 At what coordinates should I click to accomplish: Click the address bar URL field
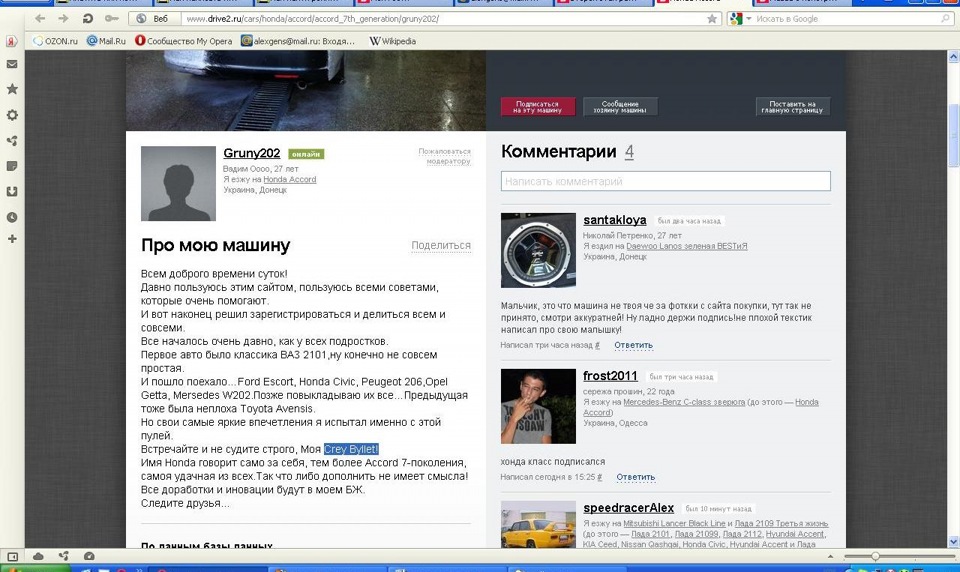coord(444,19)
